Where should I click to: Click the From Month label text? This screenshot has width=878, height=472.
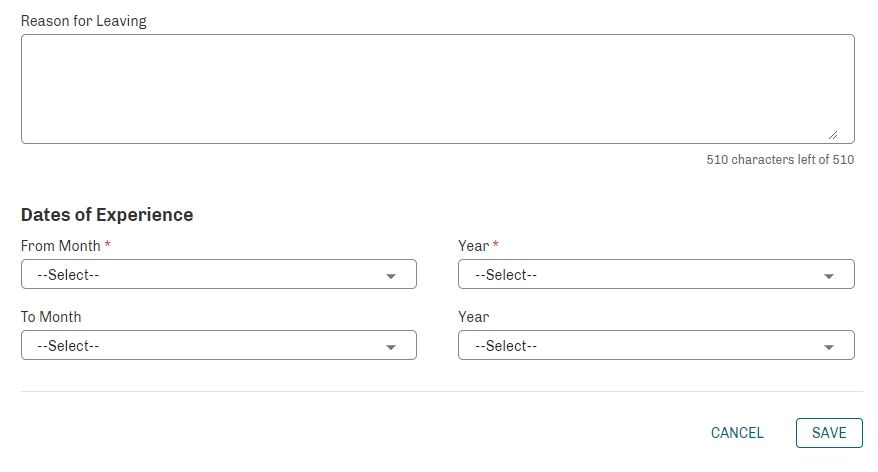pyautogui.click(x=60, y=246)
